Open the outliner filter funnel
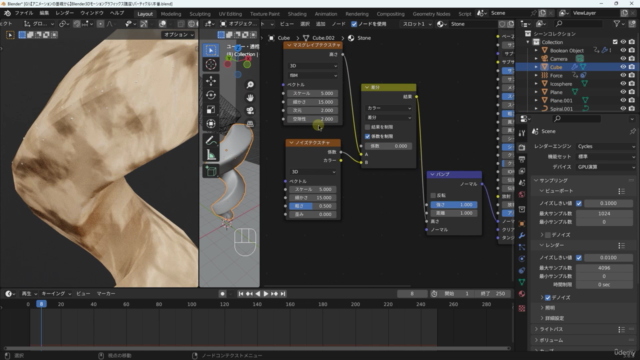Image resolution: width=640 pixels, height=360 pixels. click(617, 24)
